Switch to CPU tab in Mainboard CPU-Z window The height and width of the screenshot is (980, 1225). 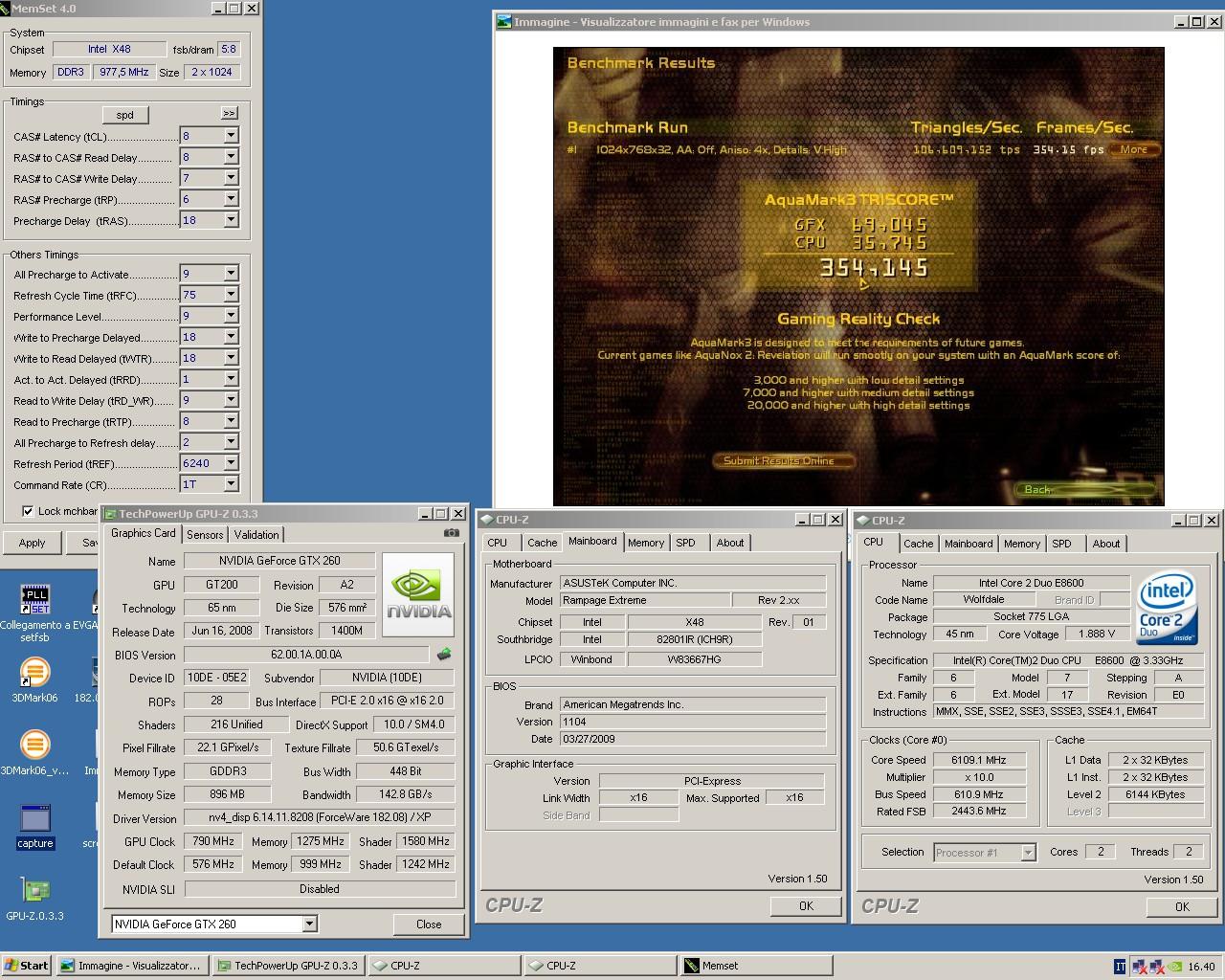pos(498,543)
